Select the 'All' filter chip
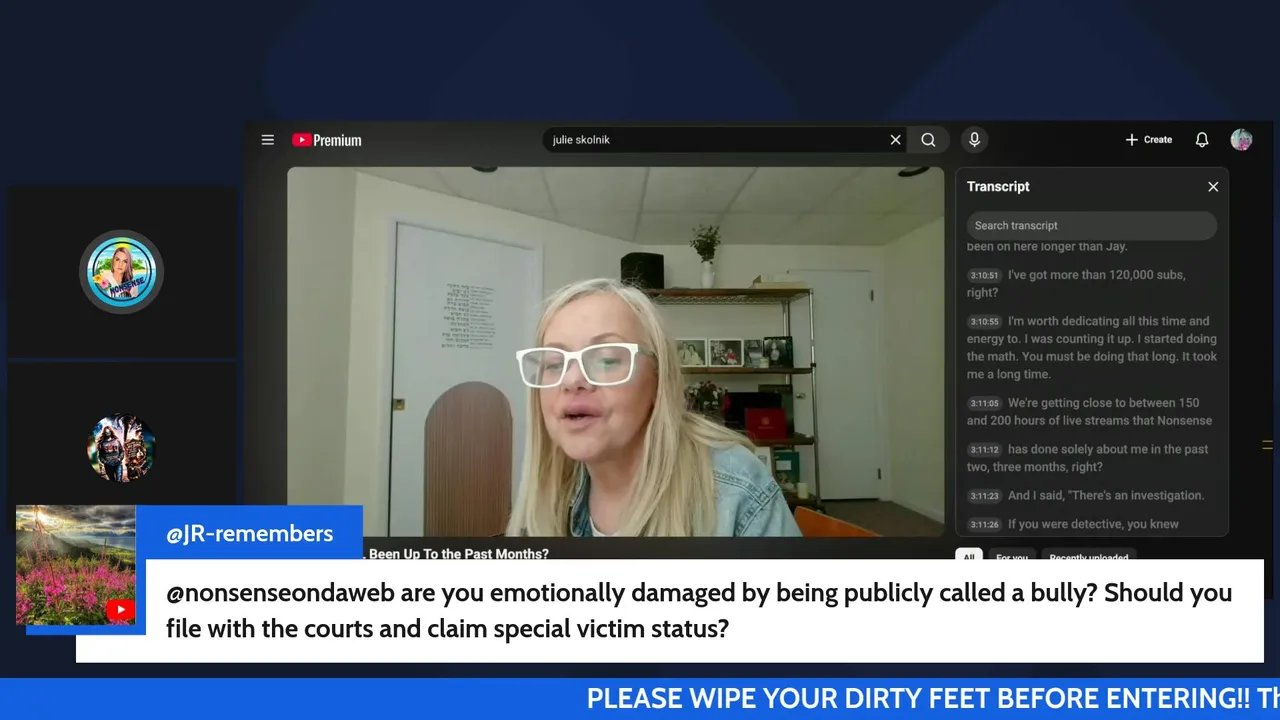The image size is (1280, 720). (968, 556)
